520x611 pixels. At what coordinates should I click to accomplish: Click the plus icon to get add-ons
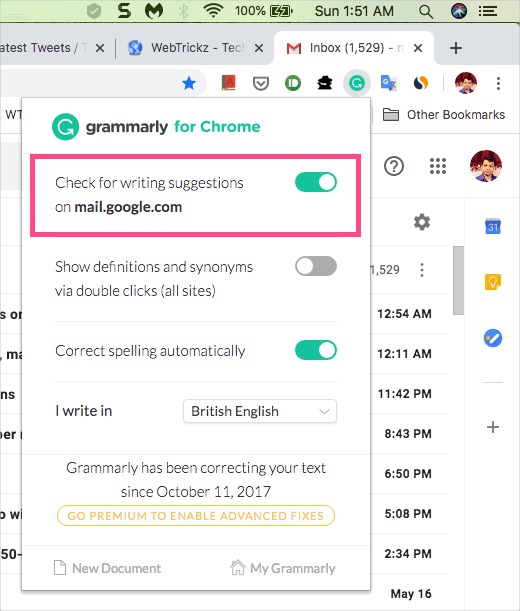pos(493,427)
